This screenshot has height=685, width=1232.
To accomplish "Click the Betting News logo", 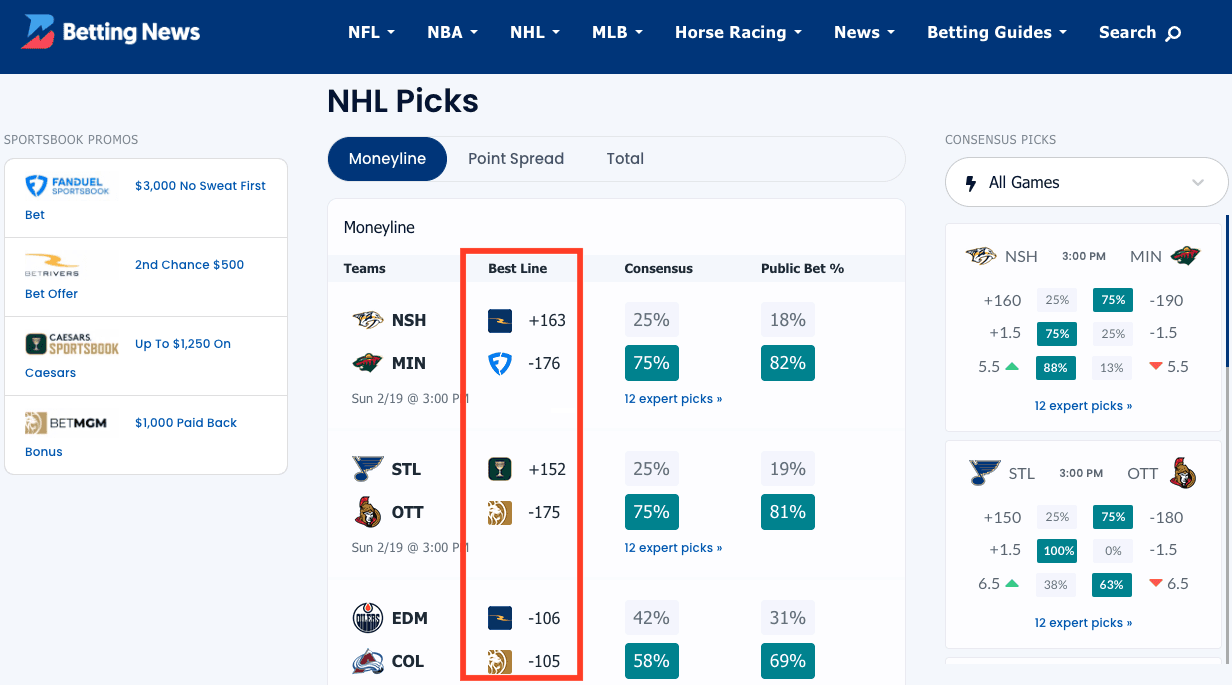I will [x=111, y=32].
